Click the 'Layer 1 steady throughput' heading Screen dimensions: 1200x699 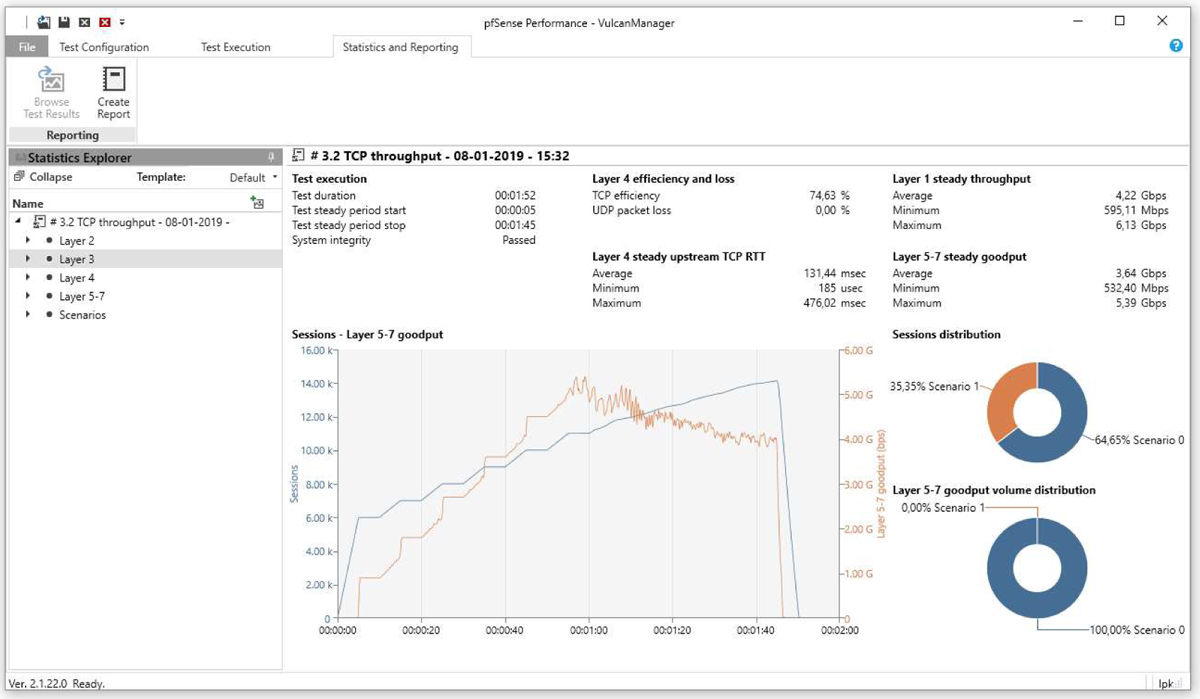tap(961, 179)
